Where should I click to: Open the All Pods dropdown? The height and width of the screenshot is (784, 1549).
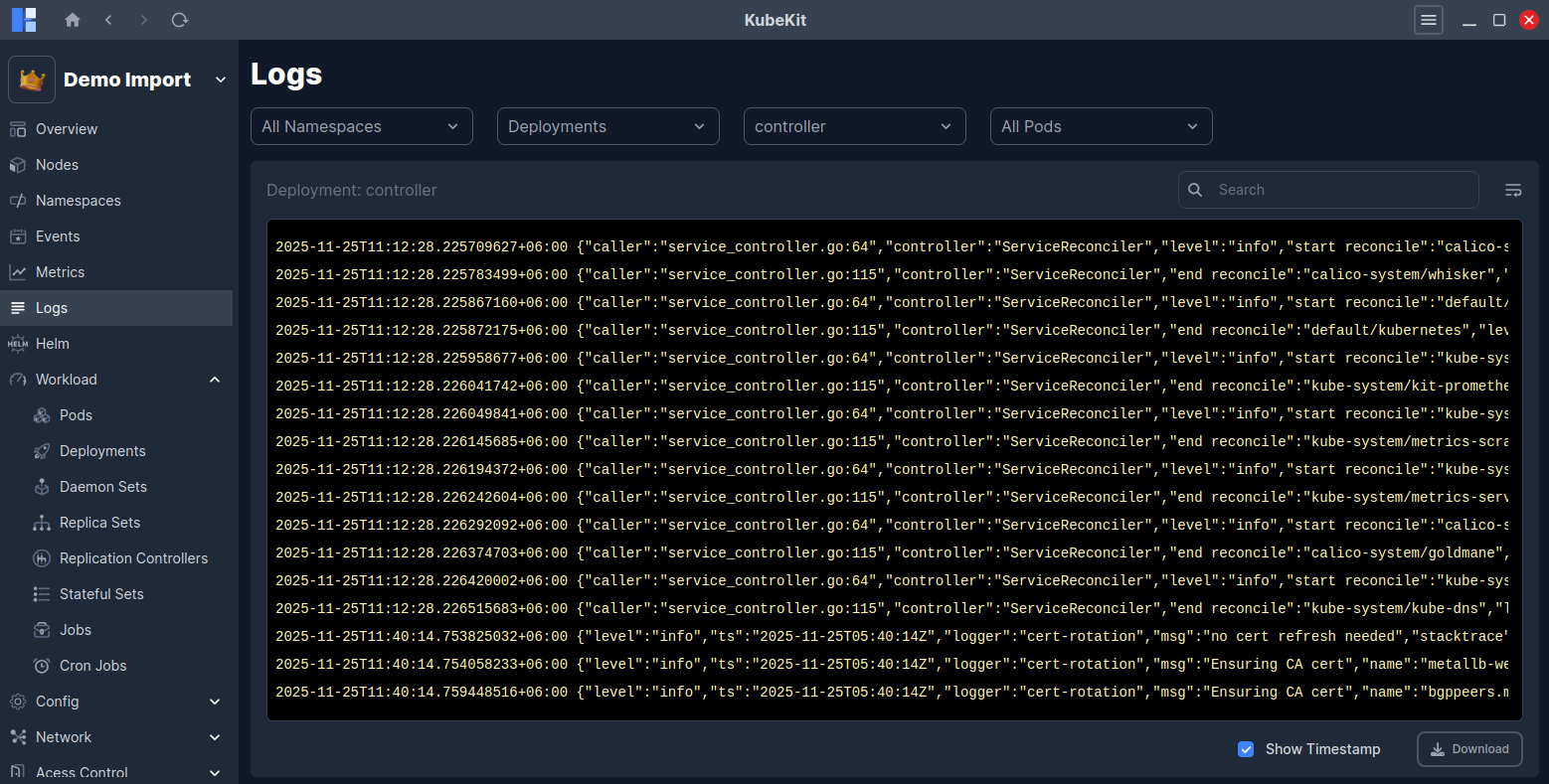coord(1100,126)
